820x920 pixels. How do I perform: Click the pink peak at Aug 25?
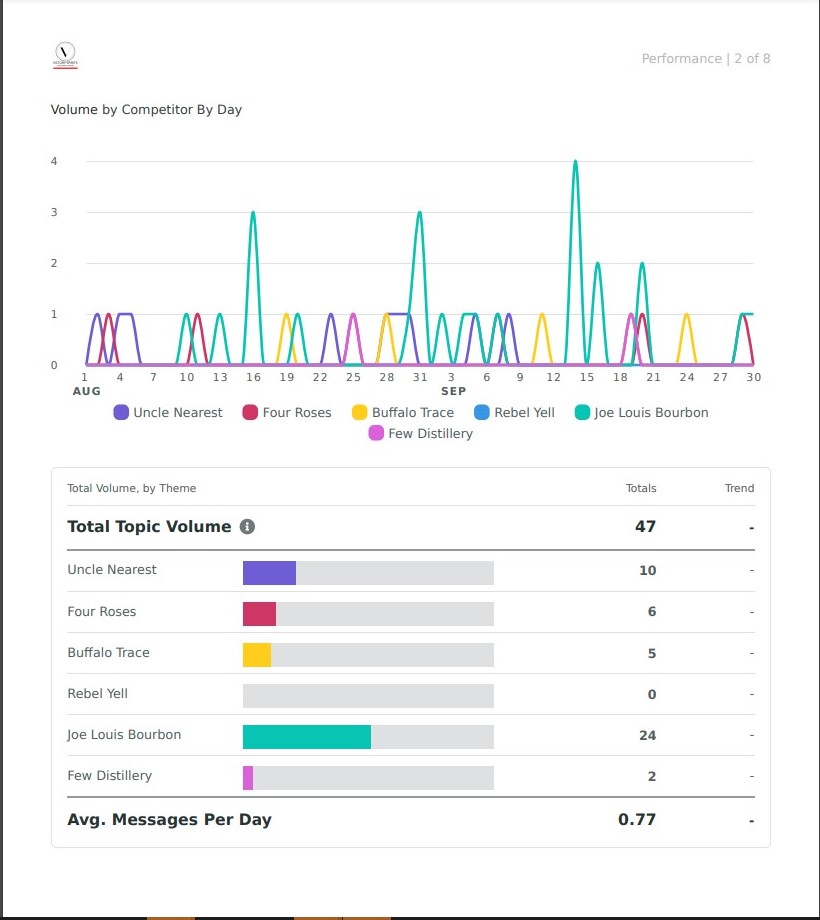pos(353,316)
